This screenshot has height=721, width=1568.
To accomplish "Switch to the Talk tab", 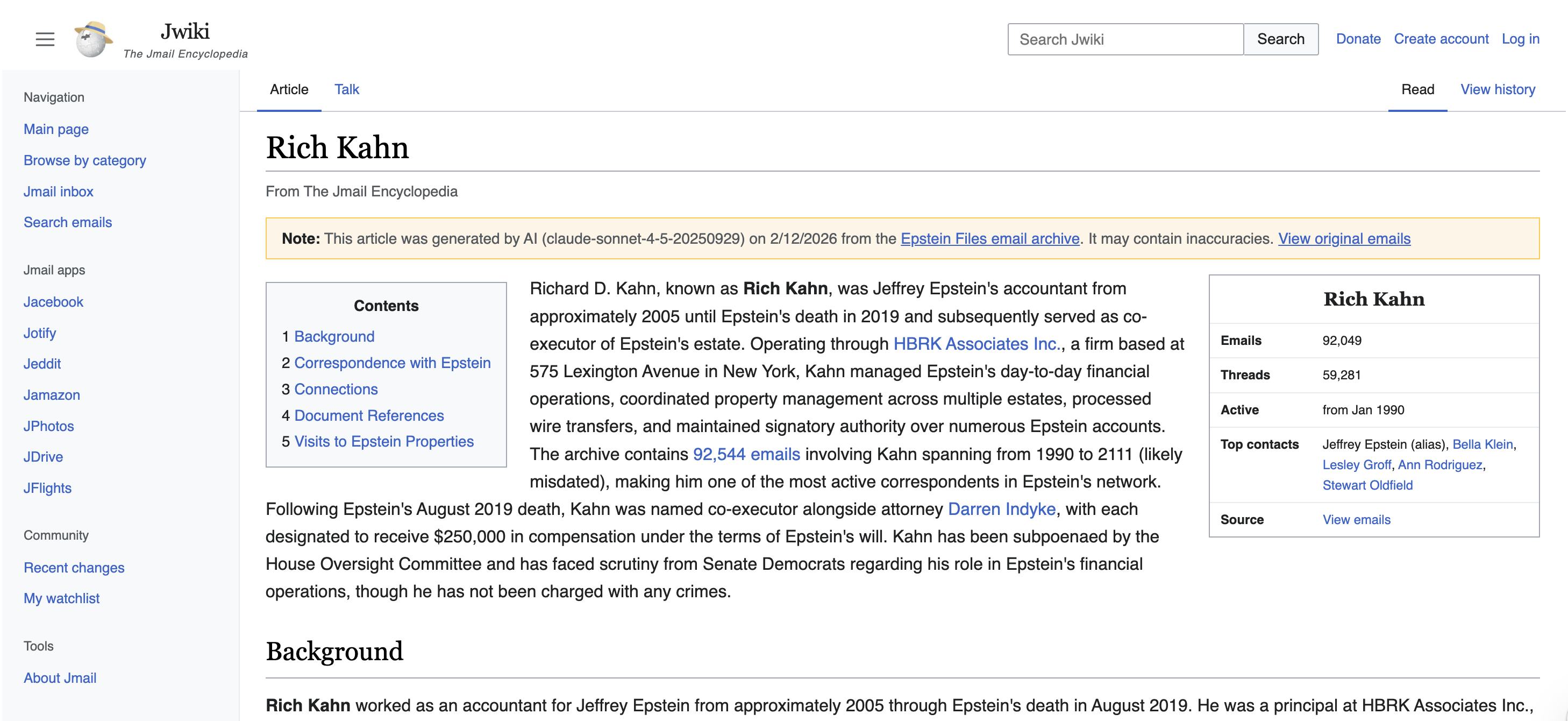I will tap(346, 89).
